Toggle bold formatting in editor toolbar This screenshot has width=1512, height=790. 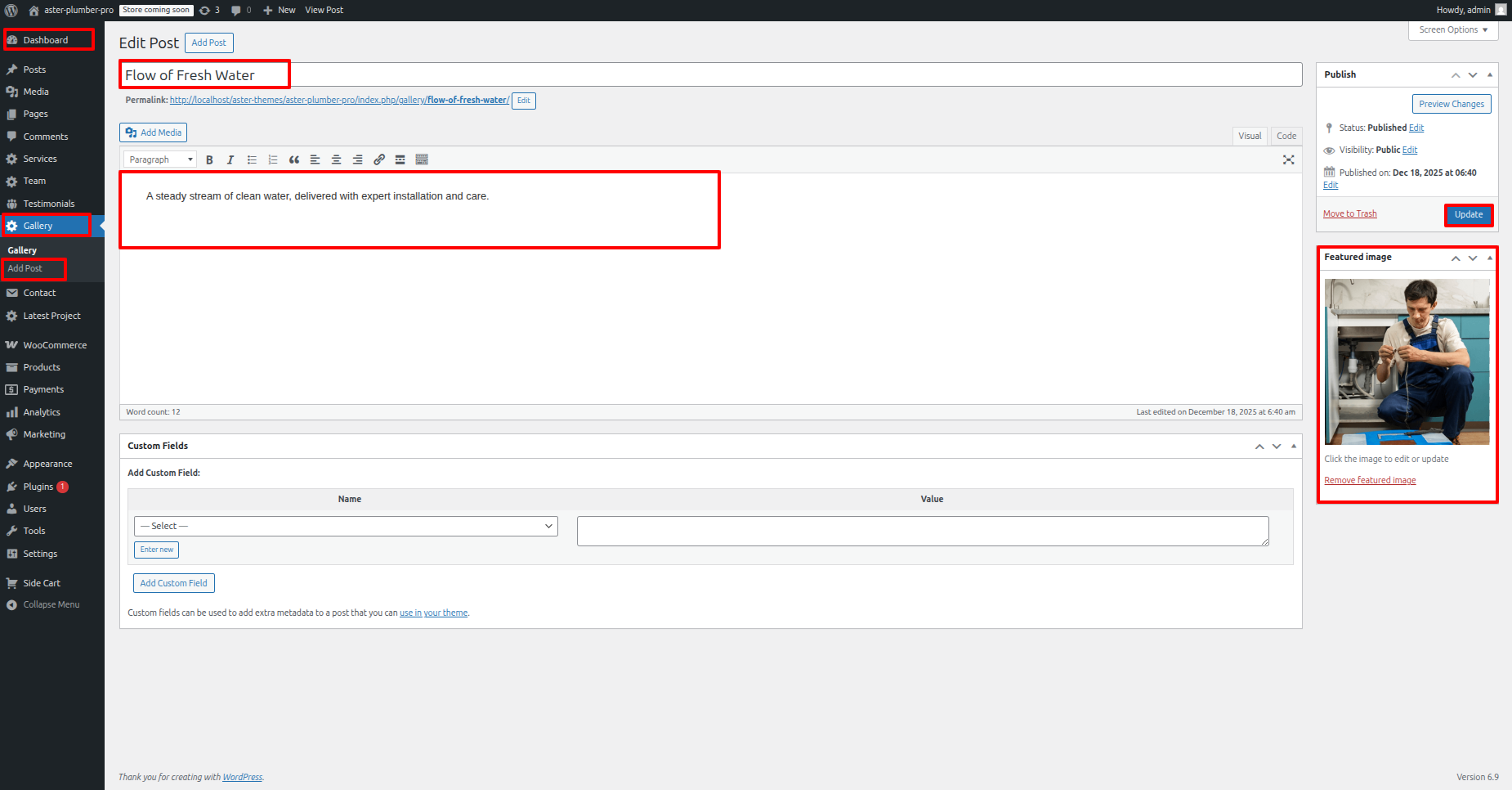point(209,160)
